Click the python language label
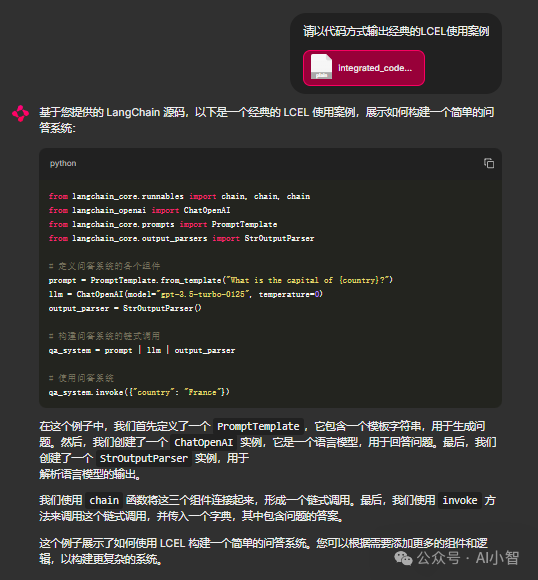 point(63,163)
